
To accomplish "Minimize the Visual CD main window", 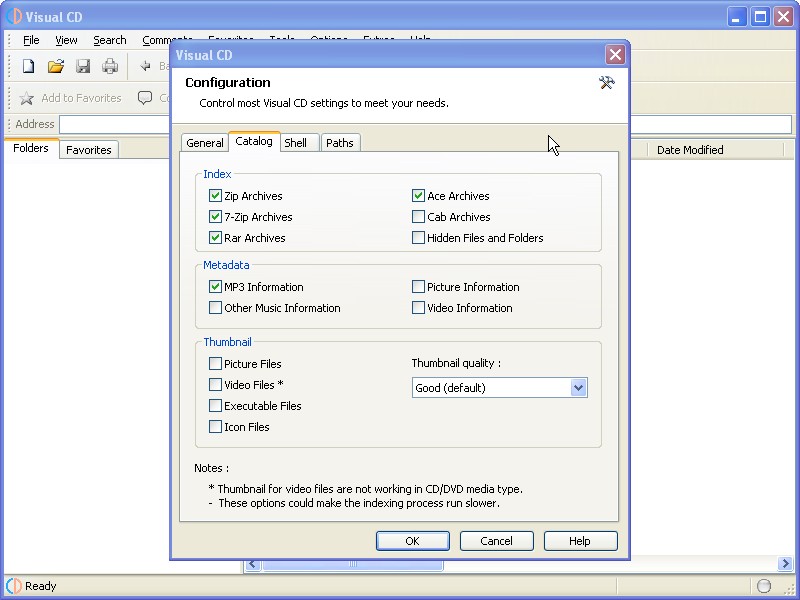I will tap(737, 17).
